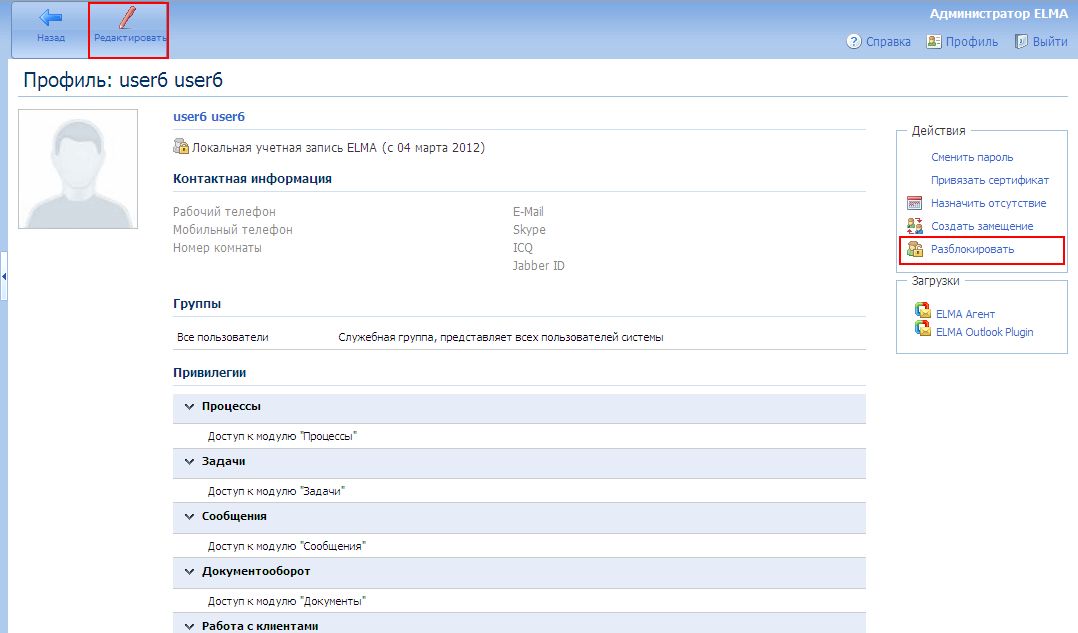
Task: Collapse the Процессы privileges section
Action: click(190, 407)
